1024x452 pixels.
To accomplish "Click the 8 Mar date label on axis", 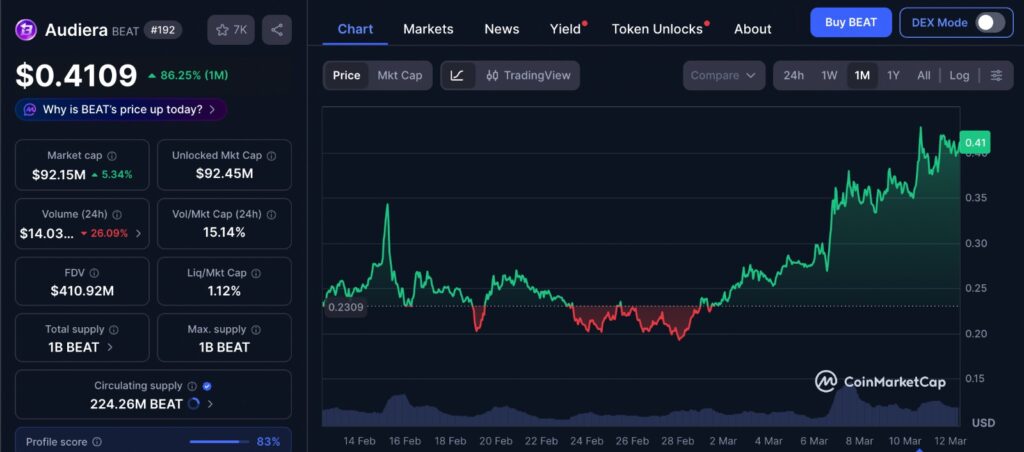I will pos(859,441).
